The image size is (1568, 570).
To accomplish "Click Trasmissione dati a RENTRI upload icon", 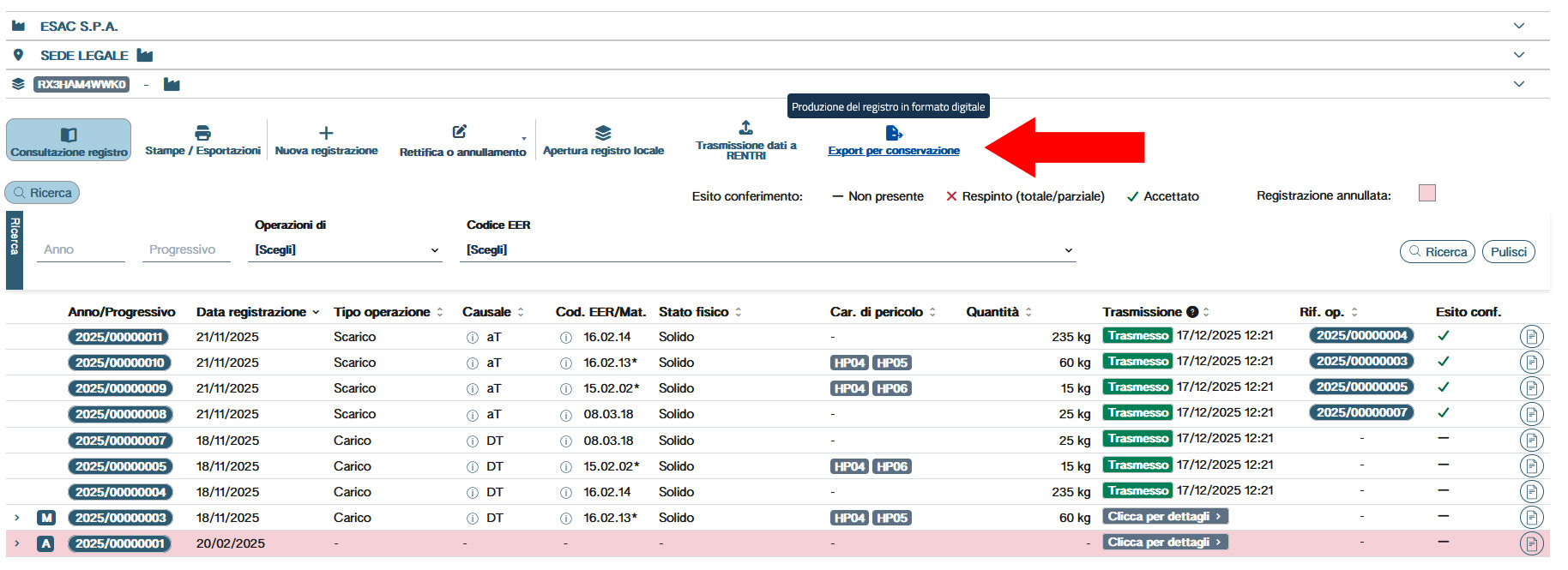I will pos(745,129).
